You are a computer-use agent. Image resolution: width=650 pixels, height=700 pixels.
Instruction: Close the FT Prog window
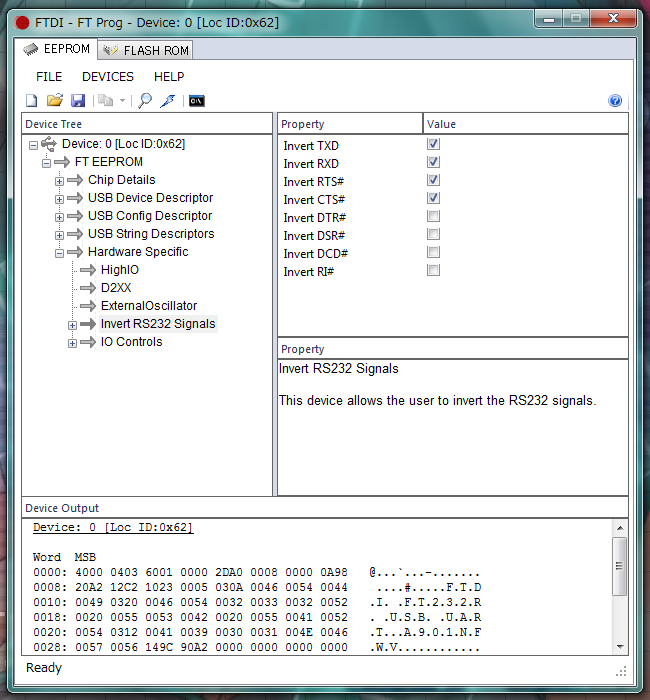point(613,18)
